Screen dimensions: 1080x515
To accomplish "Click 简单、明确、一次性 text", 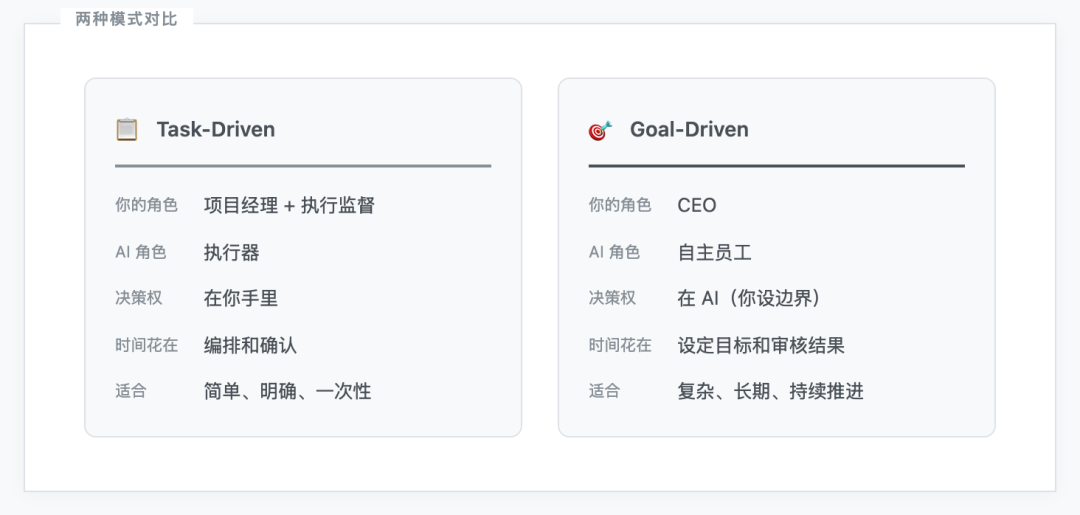I will [x=287, y=391].
